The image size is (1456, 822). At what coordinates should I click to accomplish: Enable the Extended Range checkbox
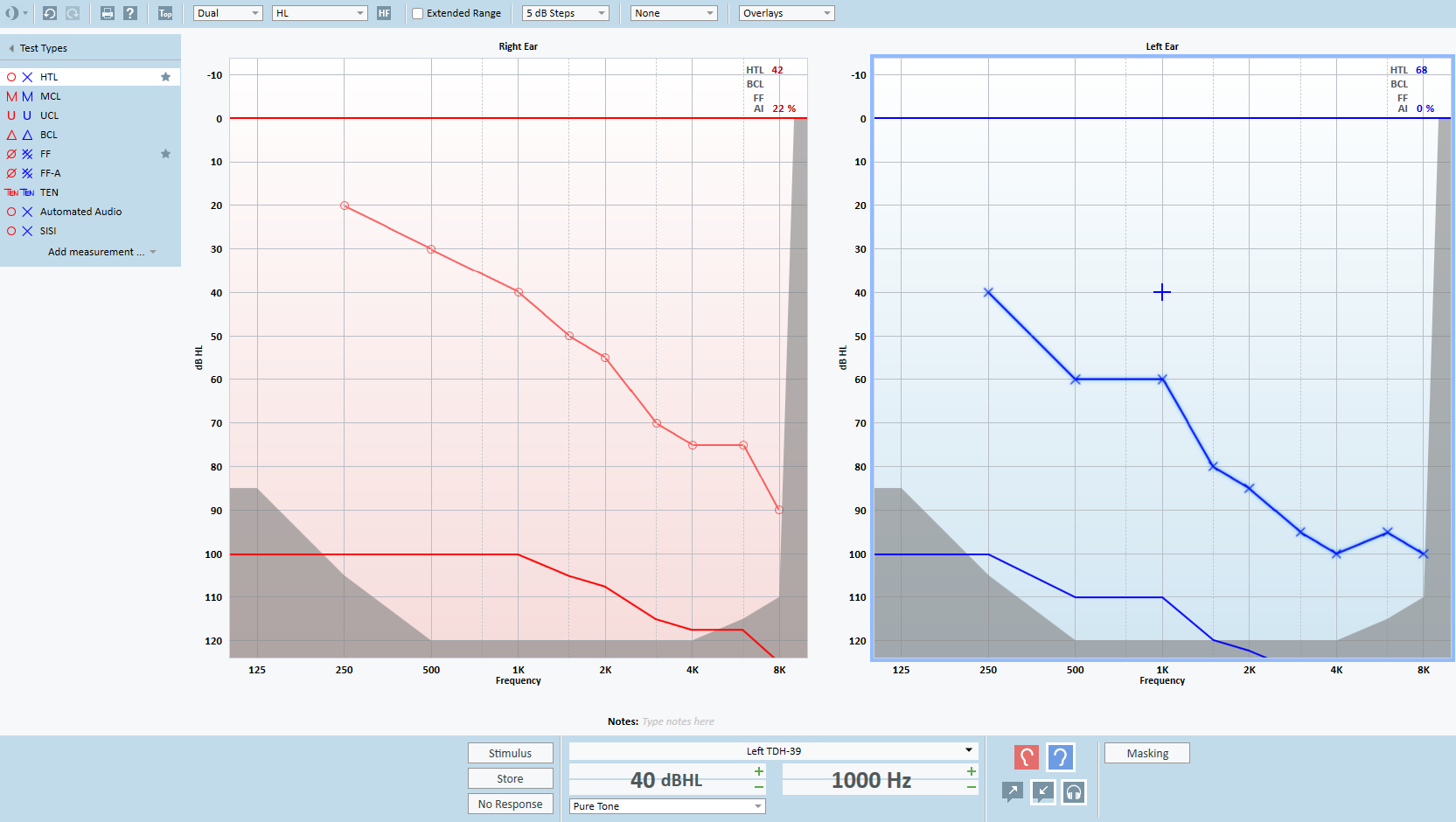pyautogui.click(x=418, y=13)
